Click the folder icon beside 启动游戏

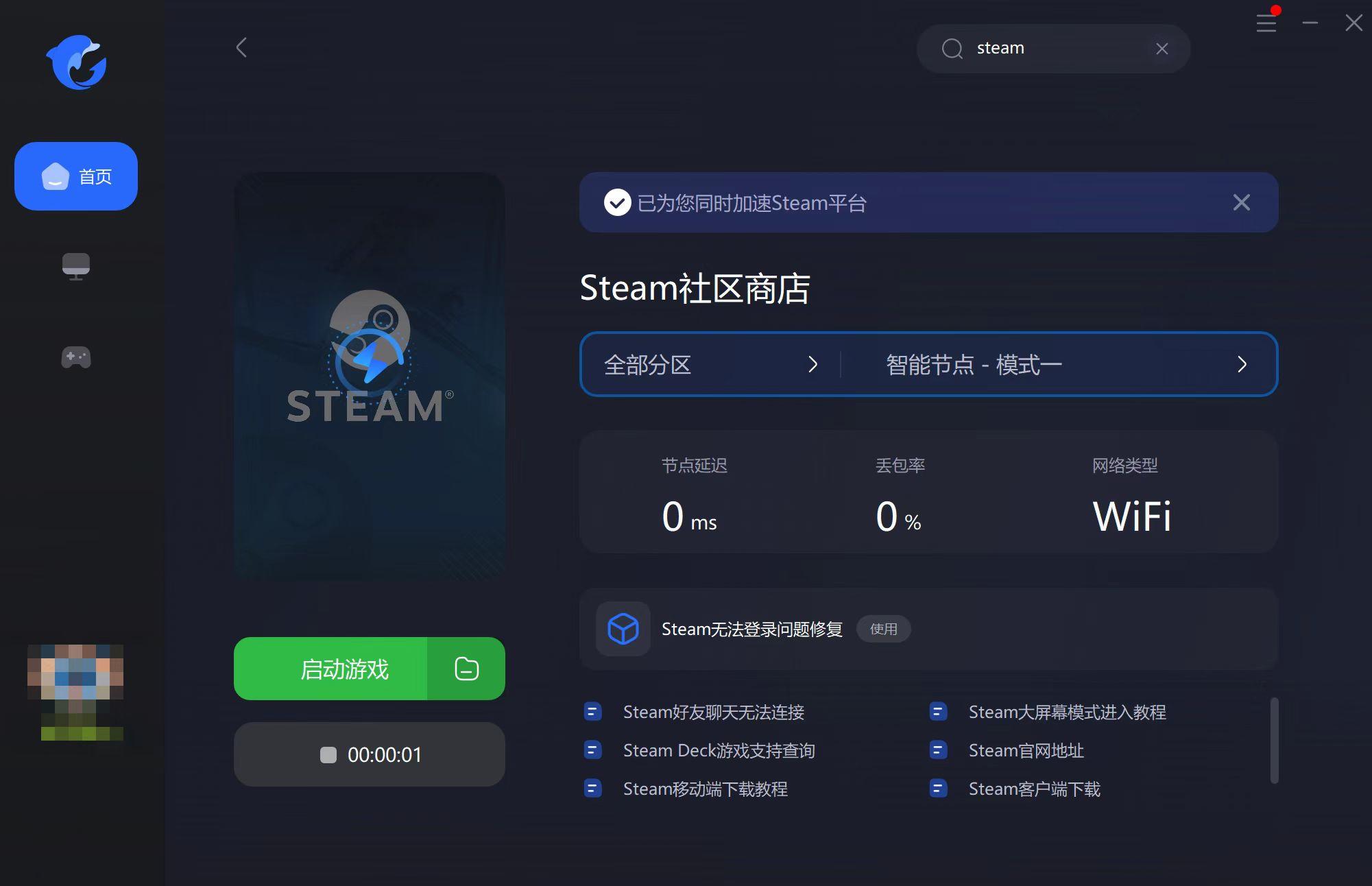pyautogui.click(x=466, y=669)
